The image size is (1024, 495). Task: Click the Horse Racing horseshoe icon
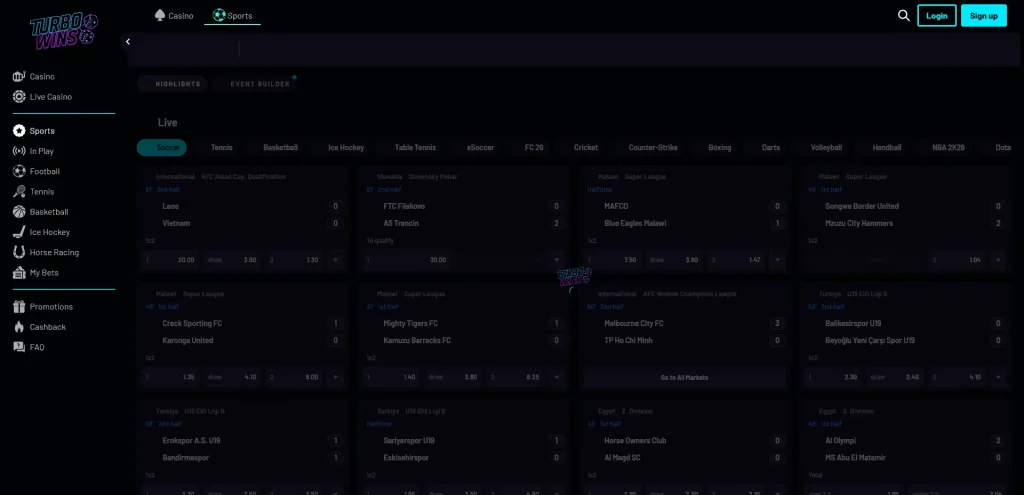click(19, 252)
